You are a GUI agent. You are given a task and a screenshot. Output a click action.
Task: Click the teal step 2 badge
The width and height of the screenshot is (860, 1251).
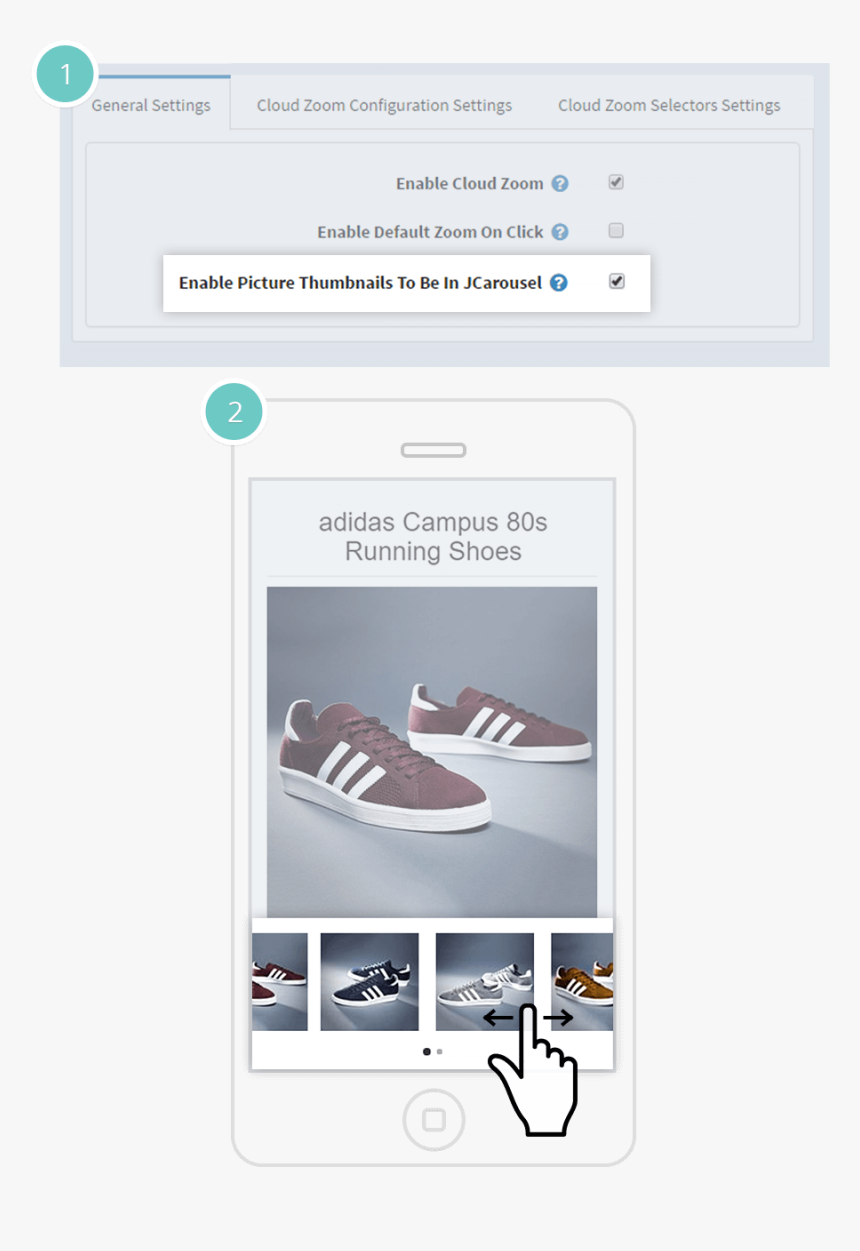pyautogui.click(x=235, y=412)
